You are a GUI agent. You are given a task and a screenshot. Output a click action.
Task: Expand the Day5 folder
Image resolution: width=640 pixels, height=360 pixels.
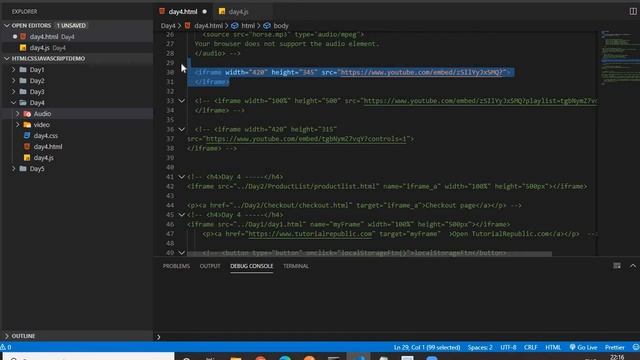(13, 169)
